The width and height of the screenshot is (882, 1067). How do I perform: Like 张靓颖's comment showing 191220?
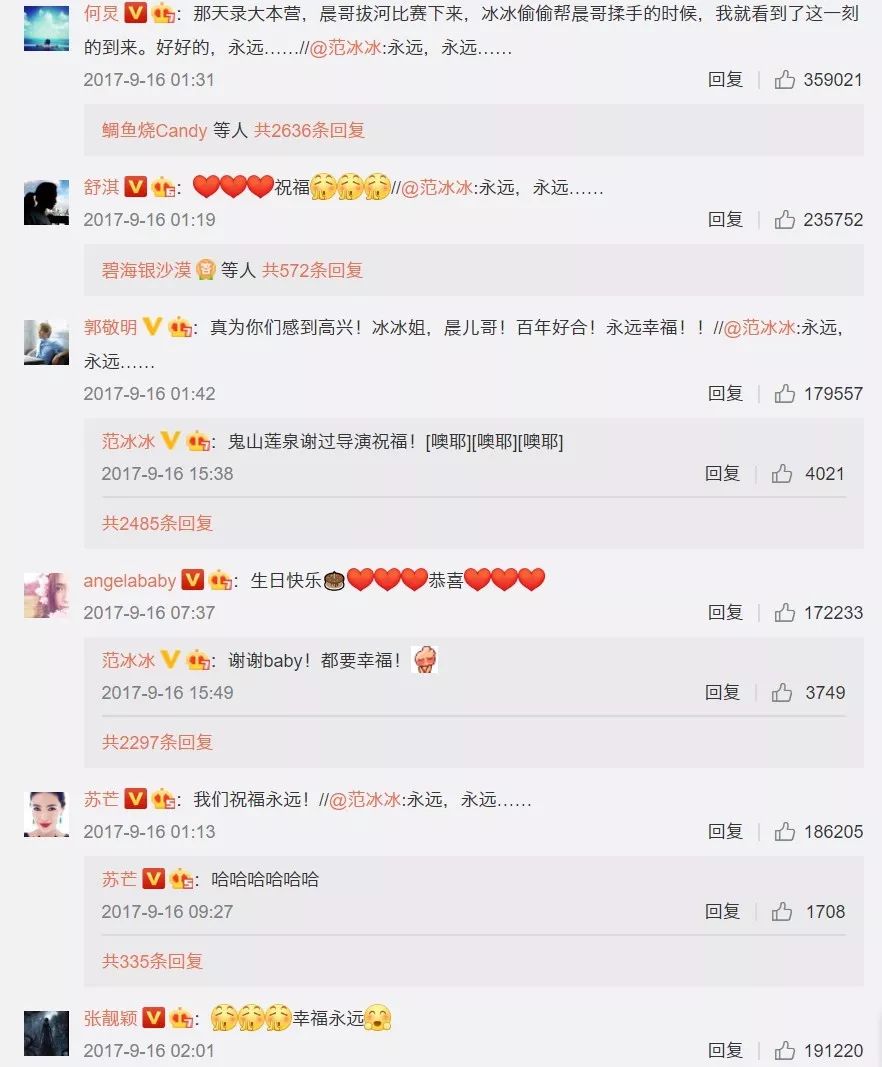tap(785, 1051)
